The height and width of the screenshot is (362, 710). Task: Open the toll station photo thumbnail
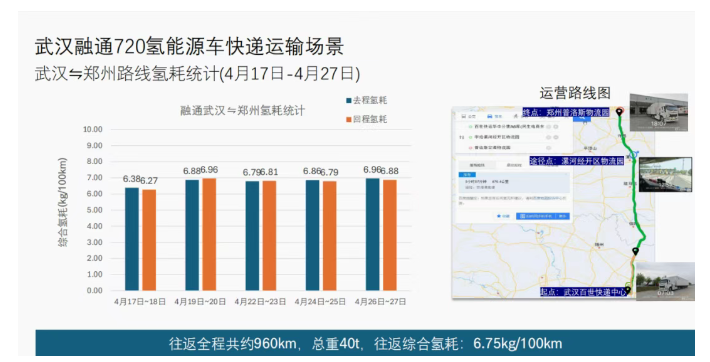(665, 175)
